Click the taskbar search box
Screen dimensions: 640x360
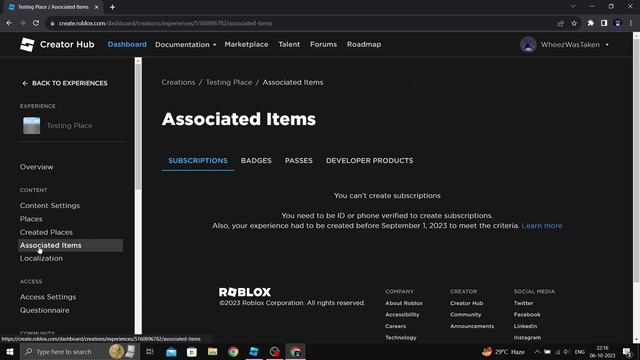(80, 351)
